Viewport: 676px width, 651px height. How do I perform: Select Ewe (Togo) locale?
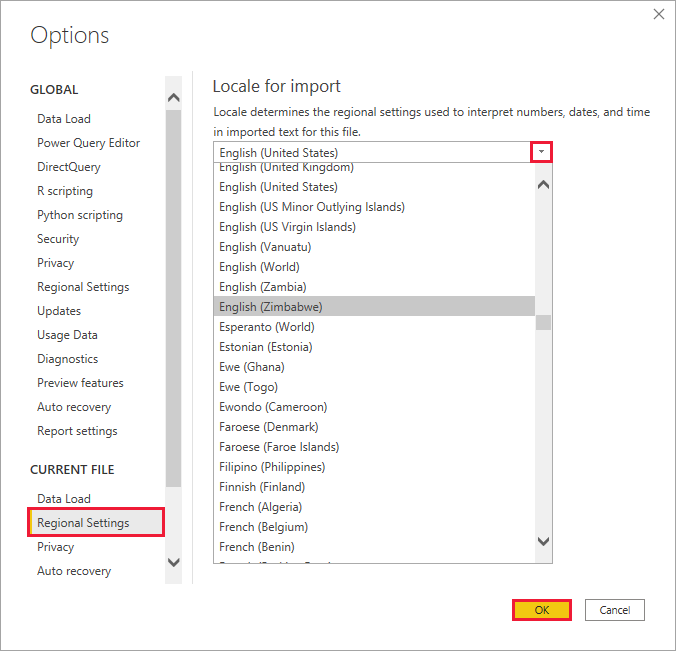374,387
